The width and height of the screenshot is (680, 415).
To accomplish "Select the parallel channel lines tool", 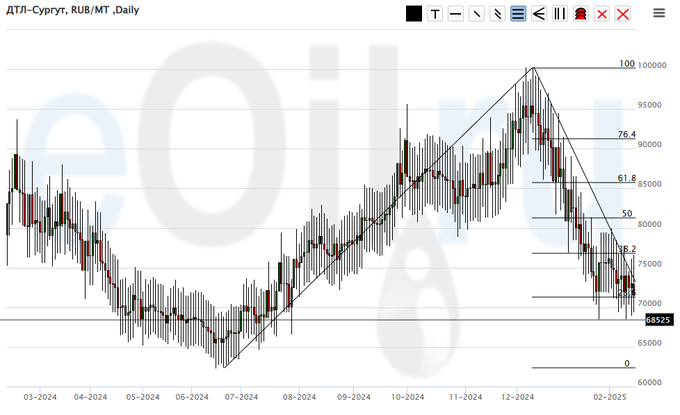I will point(497,14).
